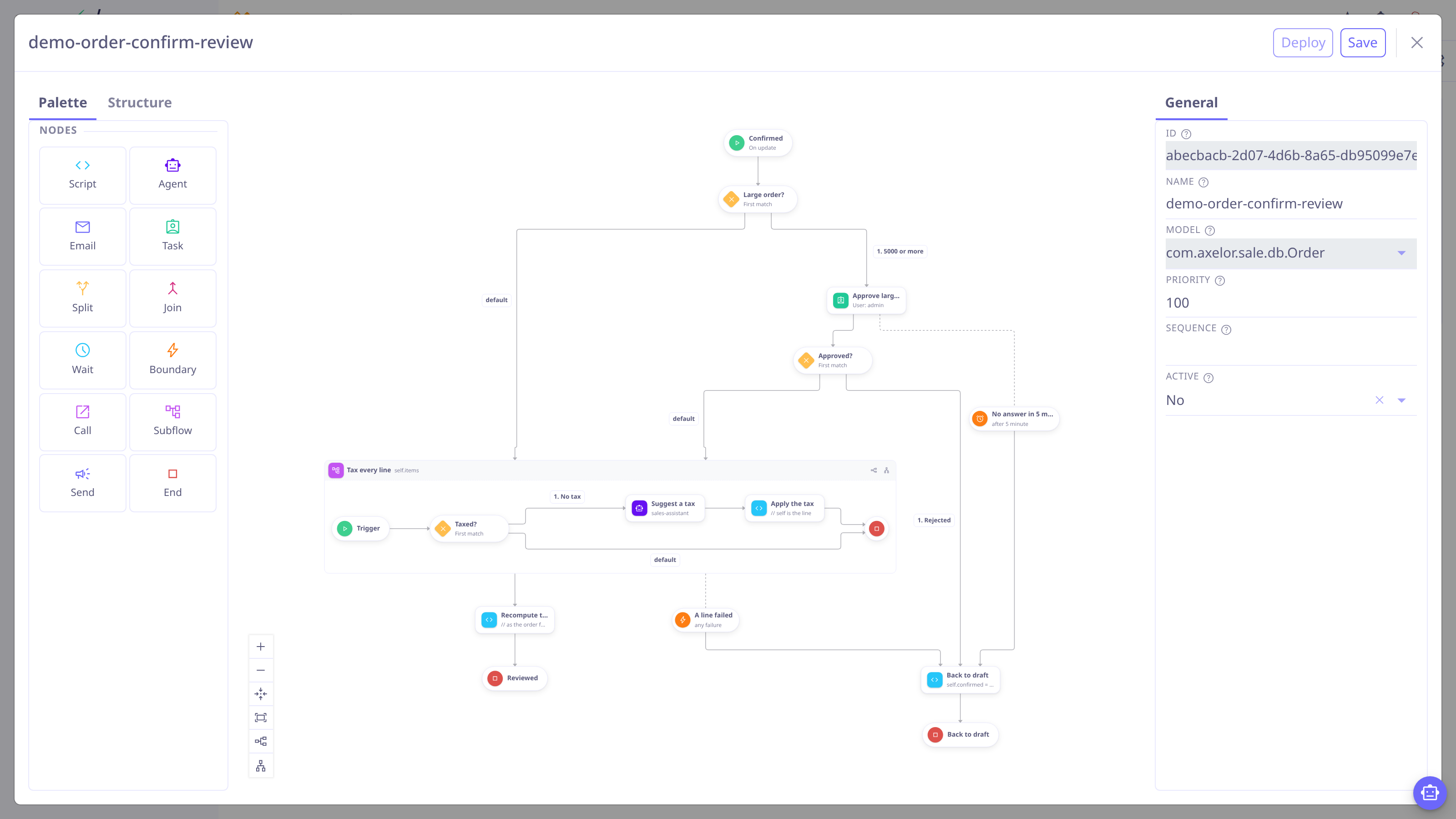Select the Confirmed start node
This screenshot has width=1456, height=819.
pyautogui.click(x=758, y=142)
